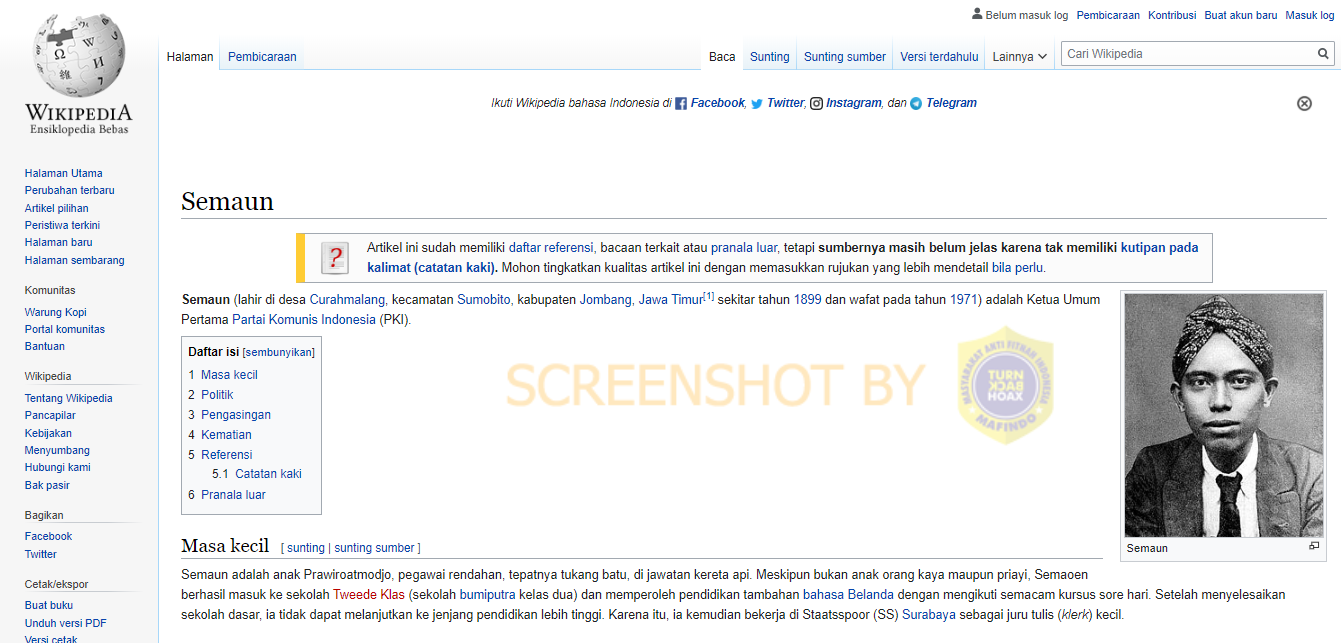Expand the Lainnya dropdown menu
The width and height of the screenshot is (1341, 643).
coord(1020,57)
